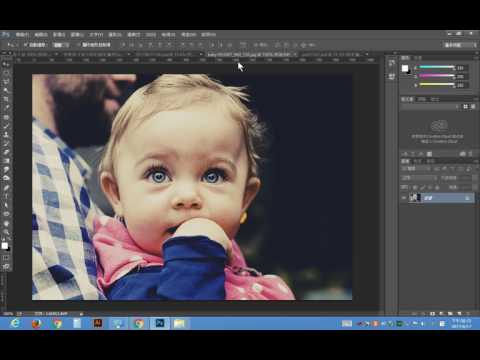Delete layer using trash icon
This screenshot has width=480, height=360.
point(468,314)
